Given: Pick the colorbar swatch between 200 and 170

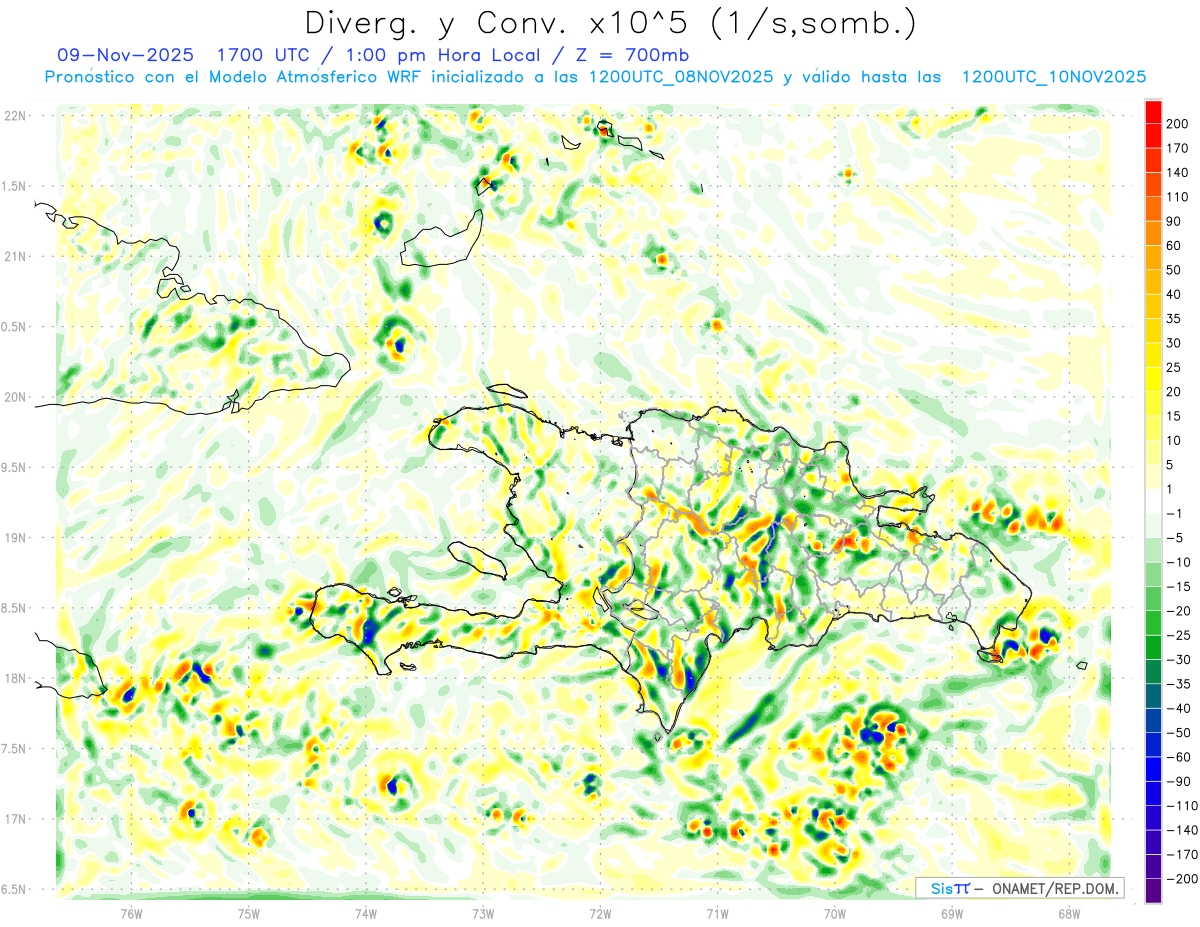Looking at the screenshot, I should point(1153,136).
